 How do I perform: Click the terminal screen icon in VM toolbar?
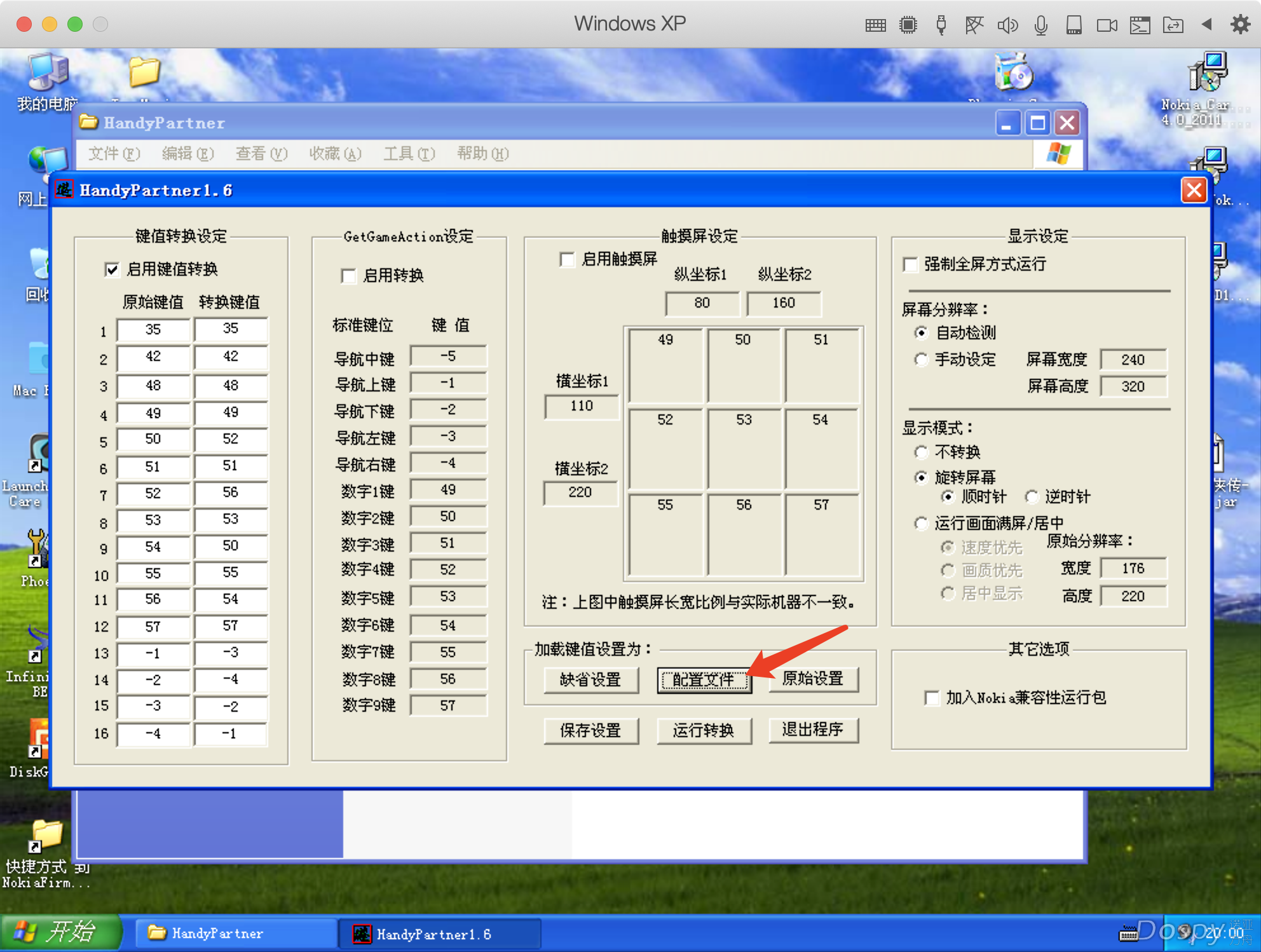pos(1140,25)
